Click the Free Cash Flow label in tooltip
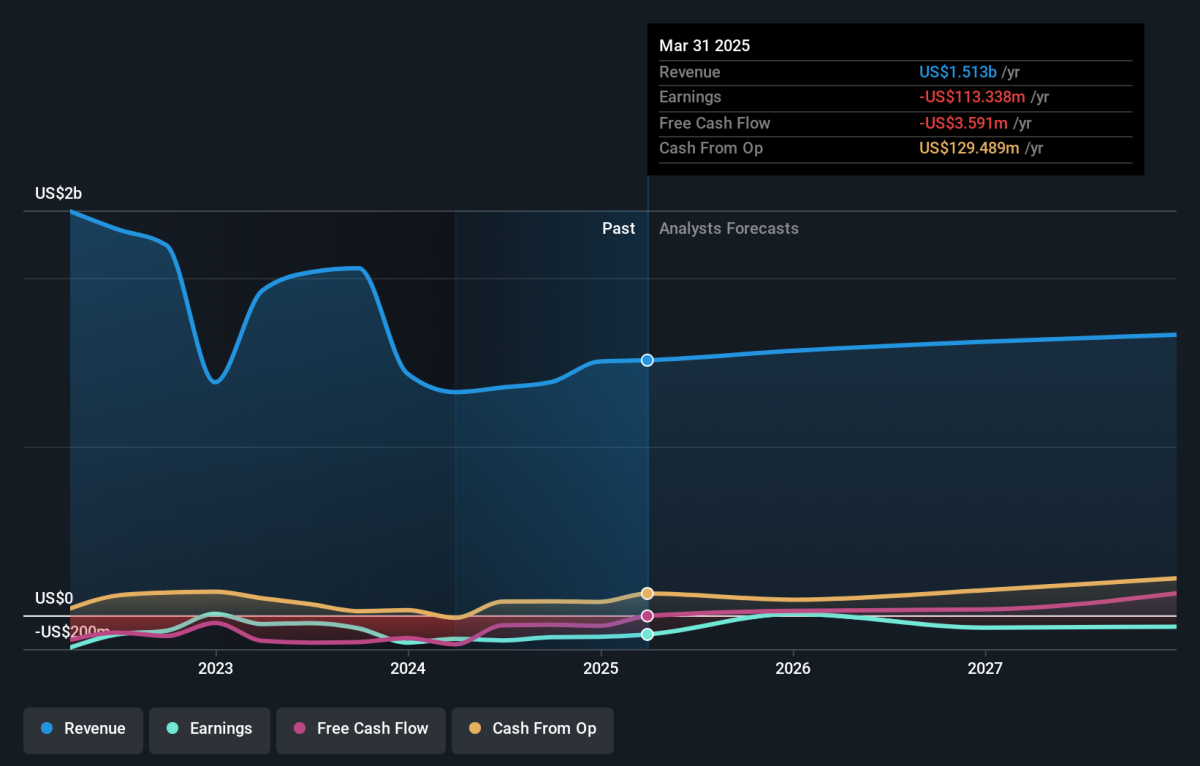1200x766 pixels. pyautogui.click(x=715, y=123)
